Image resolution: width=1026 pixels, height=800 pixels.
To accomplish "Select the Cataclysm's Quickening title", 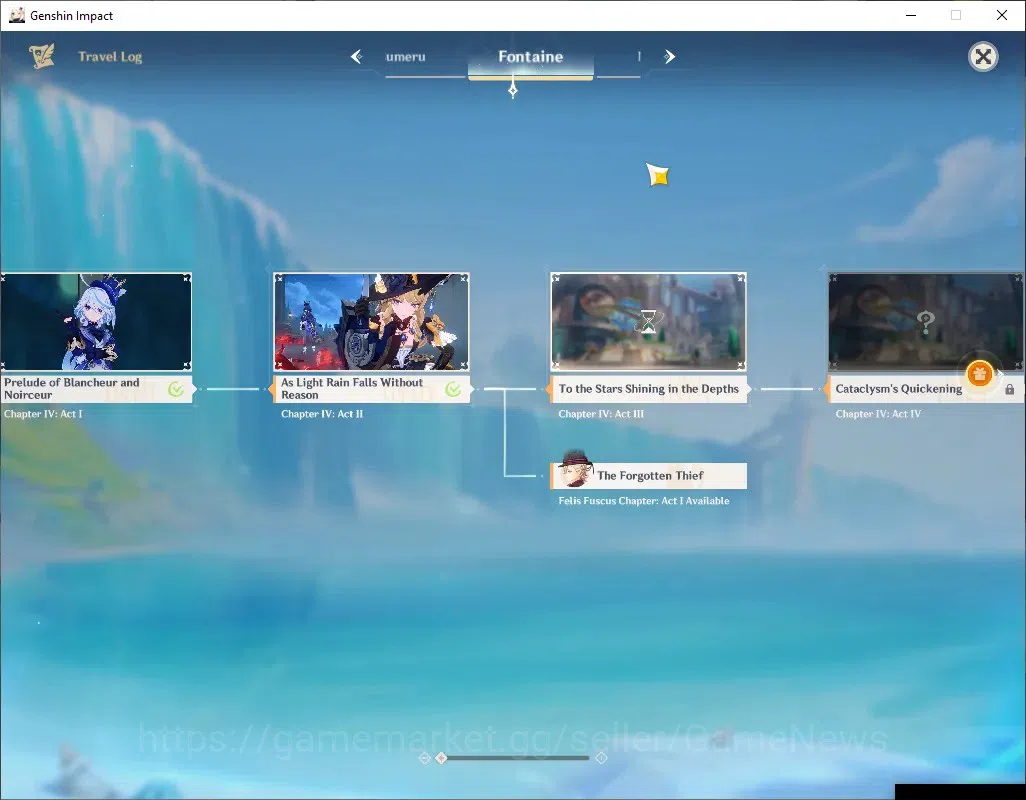I will tap(898, 389).
